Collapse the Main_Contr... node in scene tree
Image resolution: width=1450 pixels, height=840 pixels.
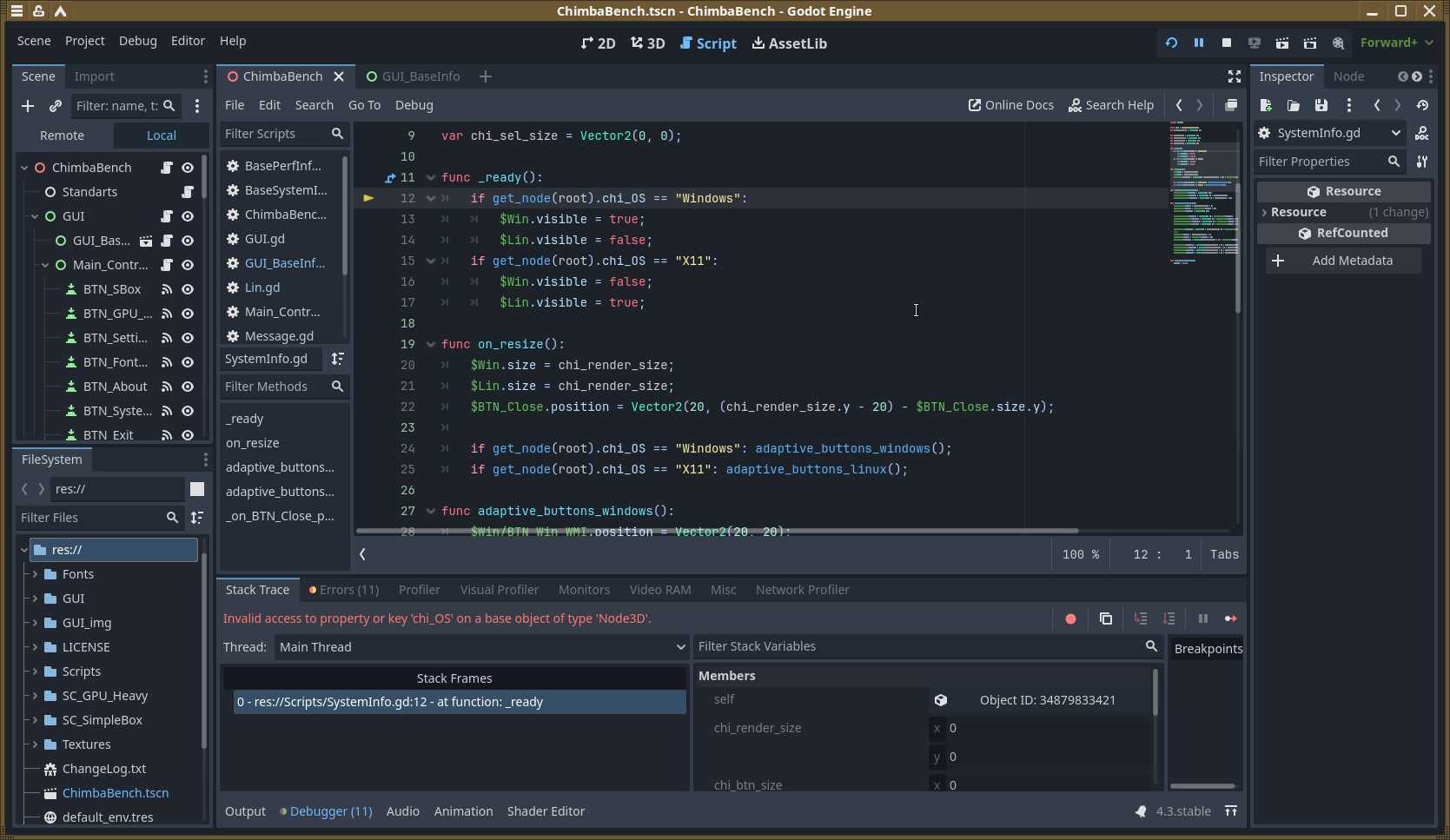[x=45, y=265]
